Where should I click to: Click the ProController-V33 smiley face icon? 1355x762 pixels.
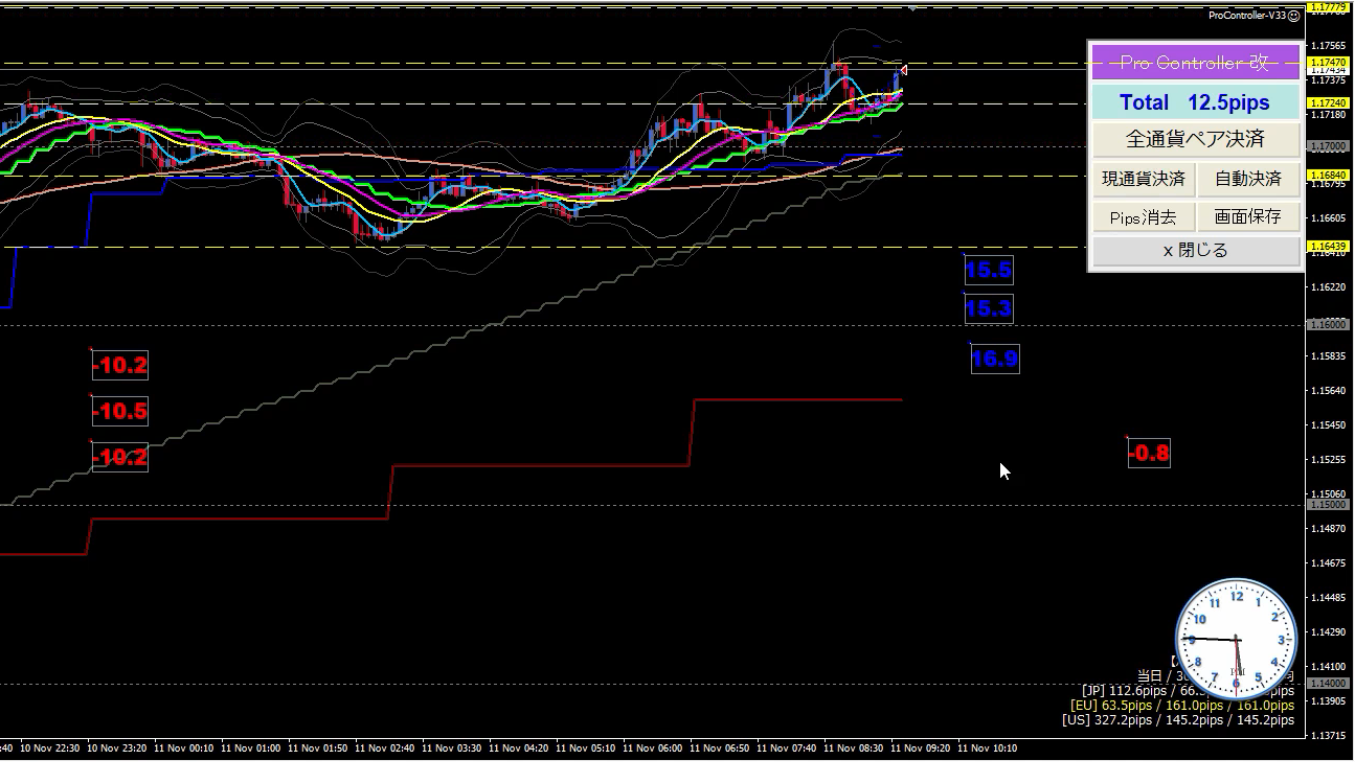tap(1294, 15)
